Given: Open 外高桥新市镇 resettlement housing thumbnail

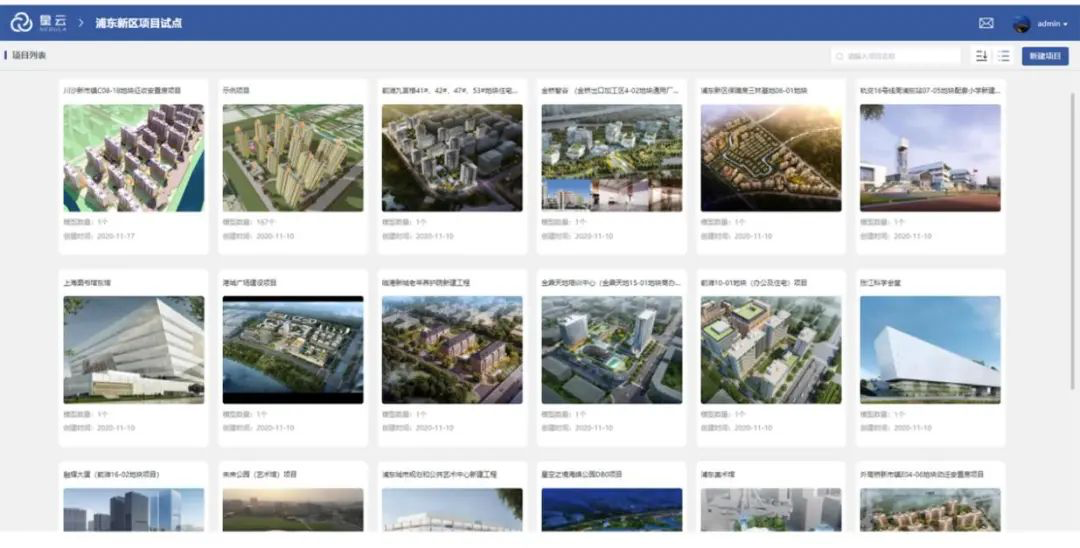Looking at the screenshot, I should pyautogui.click(x=930, y=509).
